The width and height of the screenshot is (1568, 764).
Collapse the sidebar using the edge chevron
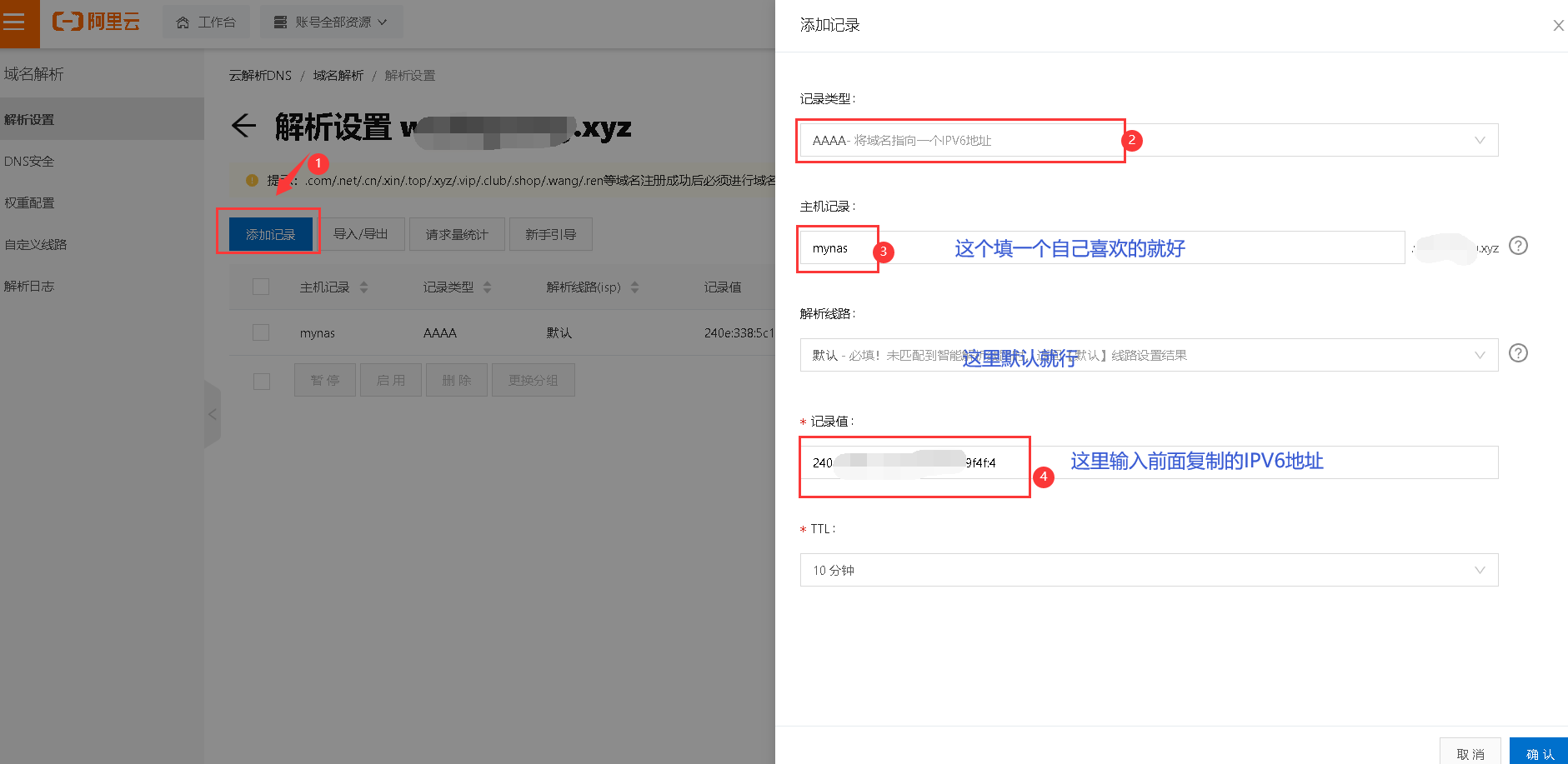pos(213,414)
